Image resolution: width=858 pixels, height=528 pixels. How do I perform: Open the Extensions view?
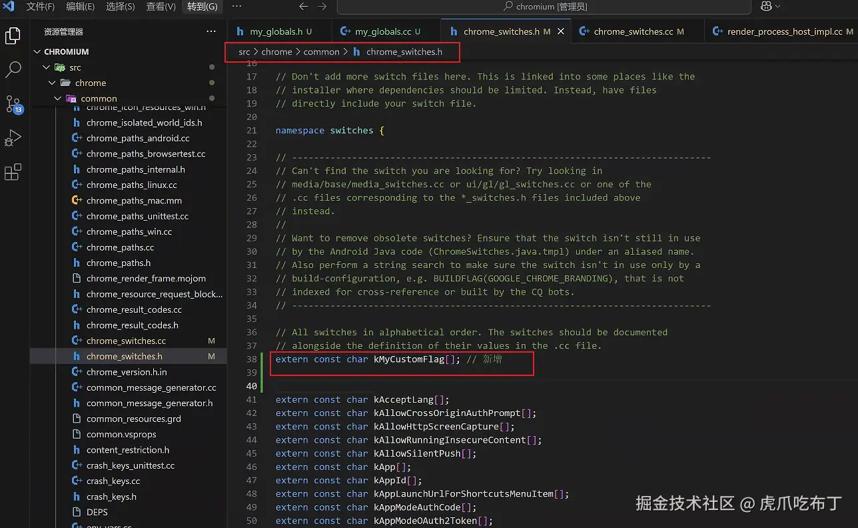pos(13,172)
